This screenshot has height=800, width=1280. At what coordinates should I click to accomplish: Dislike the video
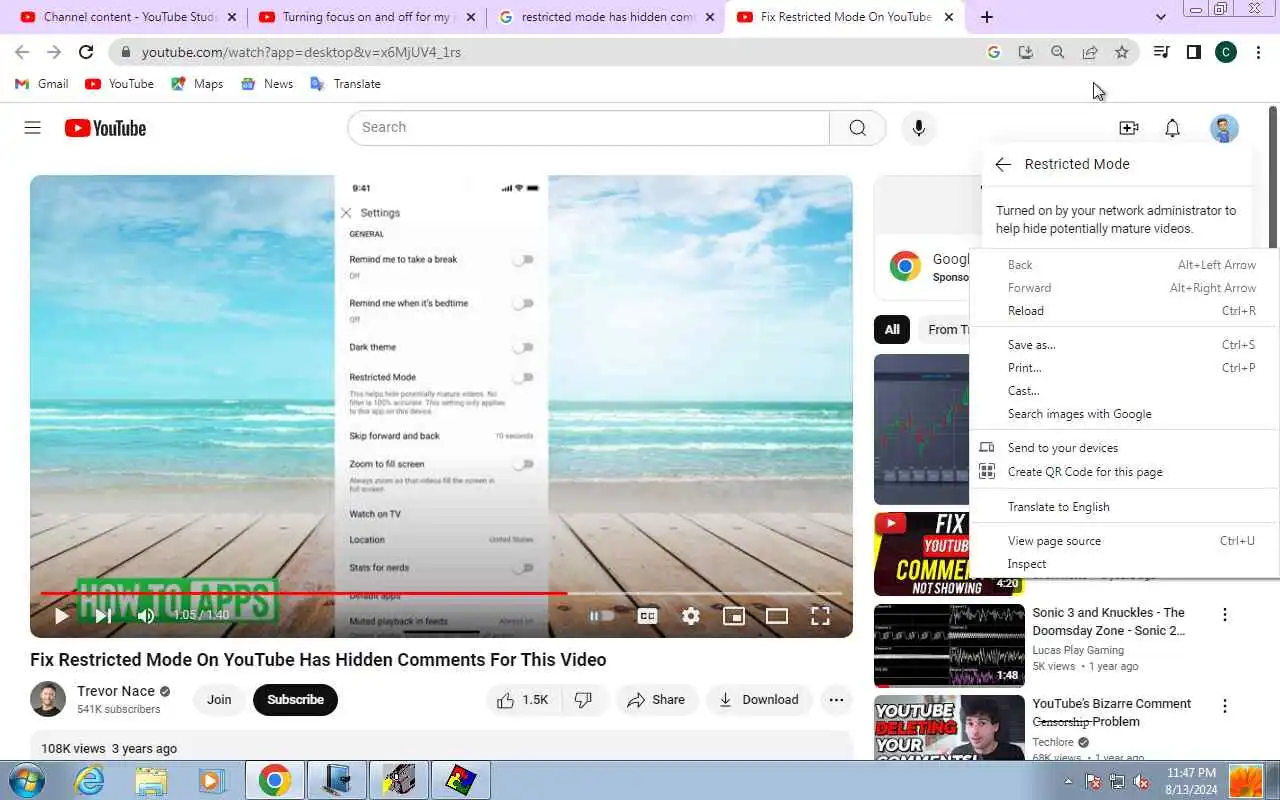[584, 700]
